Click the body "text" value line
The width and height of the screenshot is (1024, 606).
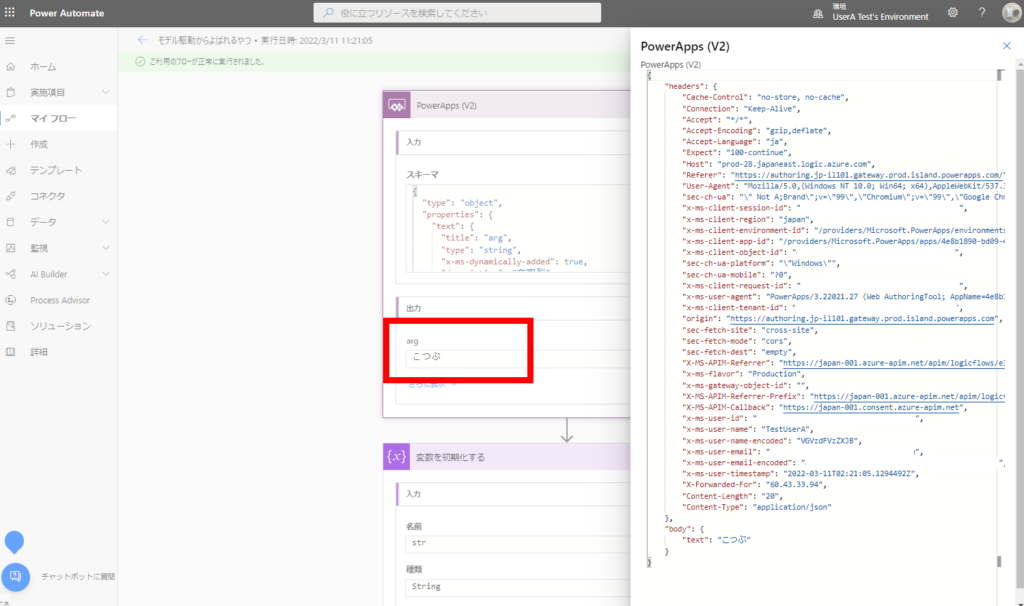coord(717,540)
